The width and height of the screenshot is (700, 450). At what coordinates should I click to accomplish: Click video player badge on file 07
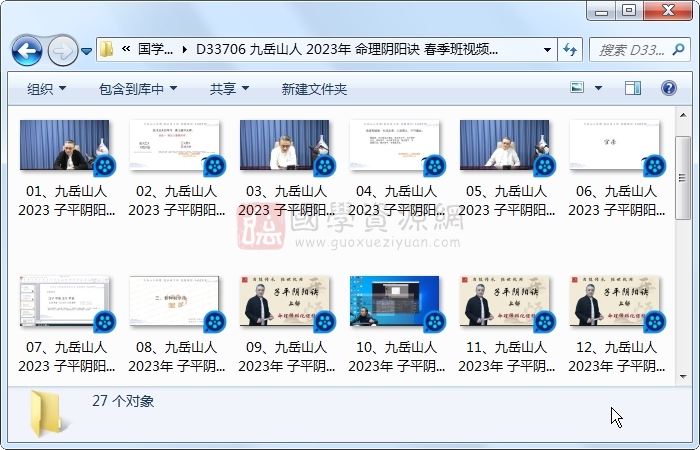coord(105,322)
